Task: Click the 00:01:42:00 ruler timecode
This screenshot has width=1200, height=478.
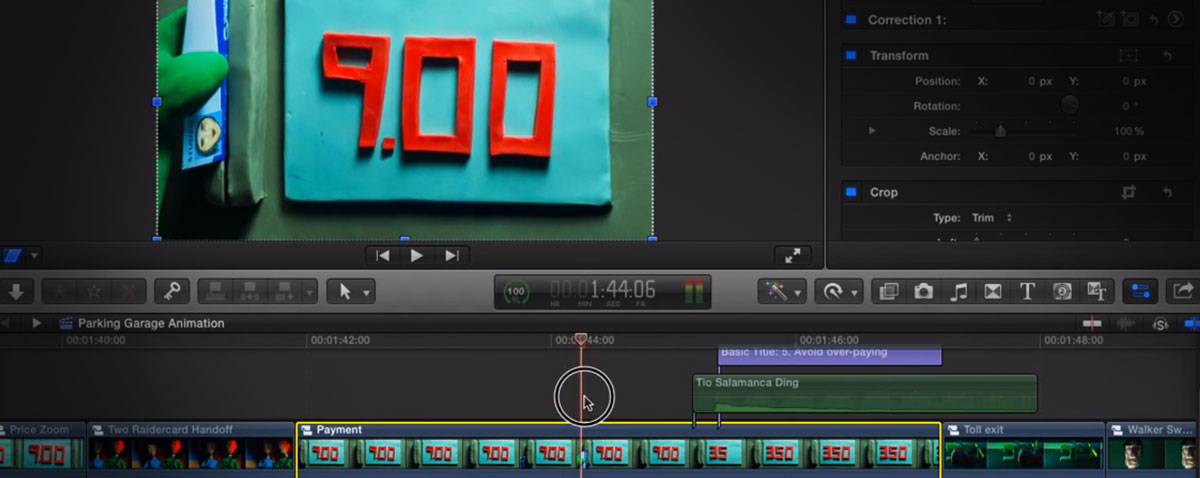Action: pyautogui.click(x=340, y=340)
